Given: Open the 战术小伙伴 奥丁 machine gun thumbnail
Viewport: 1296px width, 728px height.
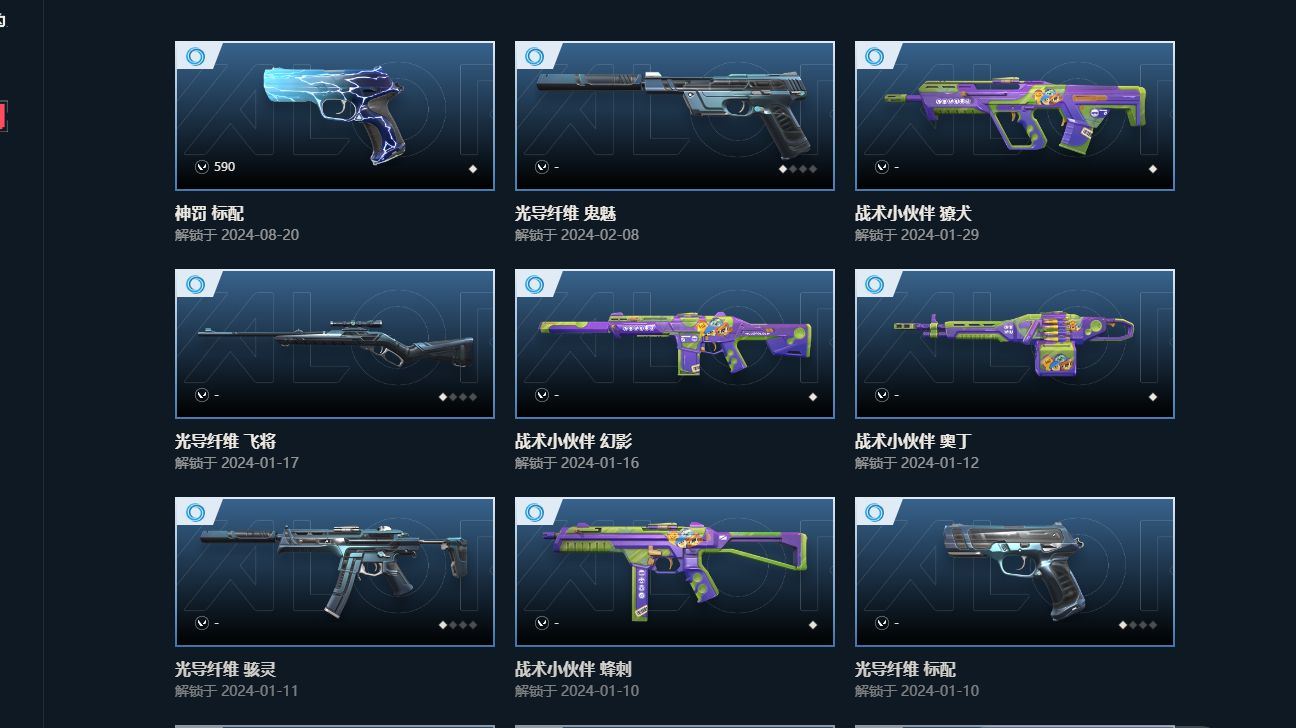Looking at the screenshot, I should click(1015, 344).
